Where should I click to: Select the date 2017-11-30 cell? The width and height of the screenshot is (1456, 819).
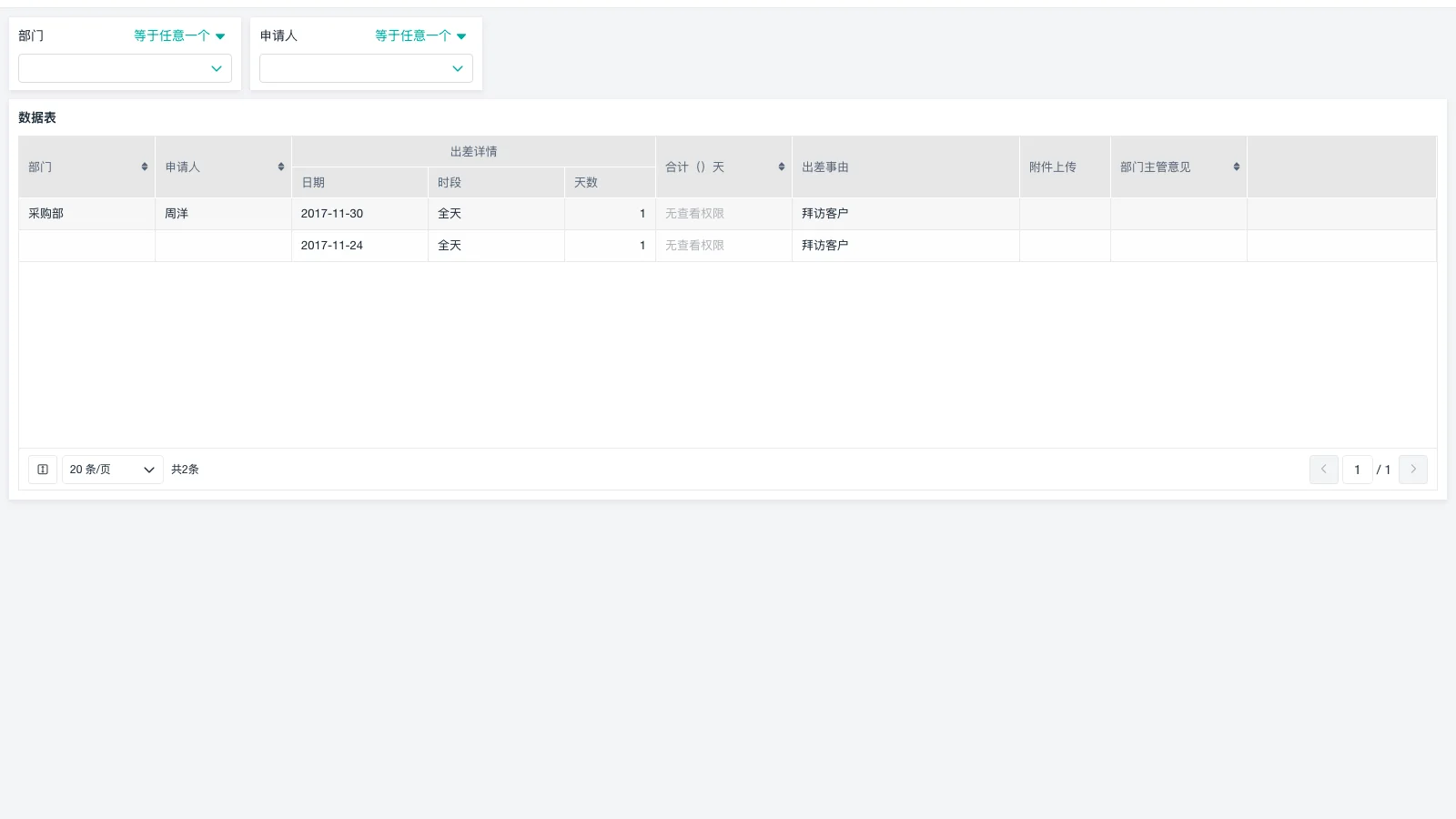click(332, 214)
